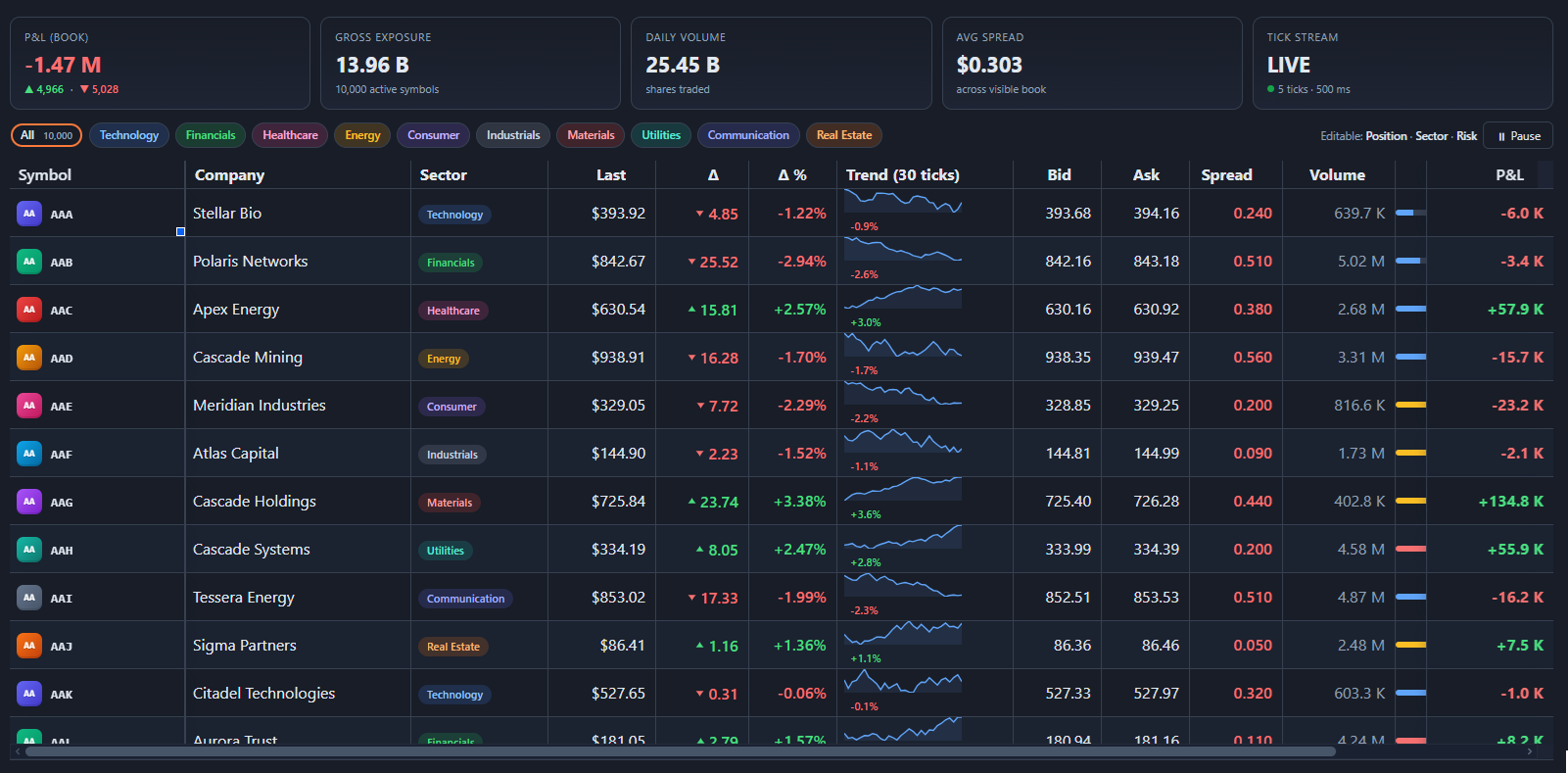Open Citadel Technologies trend sparkline
Viewport: 1568px width, 773px height.
coord(903,682)
